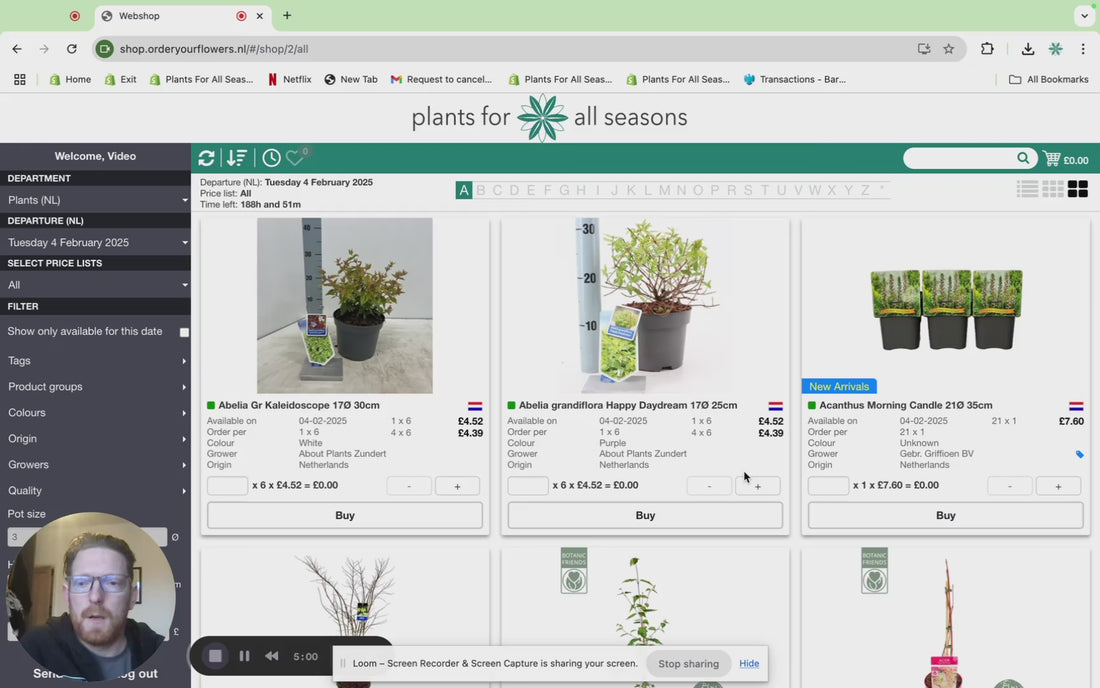The width and height of the screenshot is (1100, 688).
Task: Expand the Quality filter
Action: click(95, 490)
